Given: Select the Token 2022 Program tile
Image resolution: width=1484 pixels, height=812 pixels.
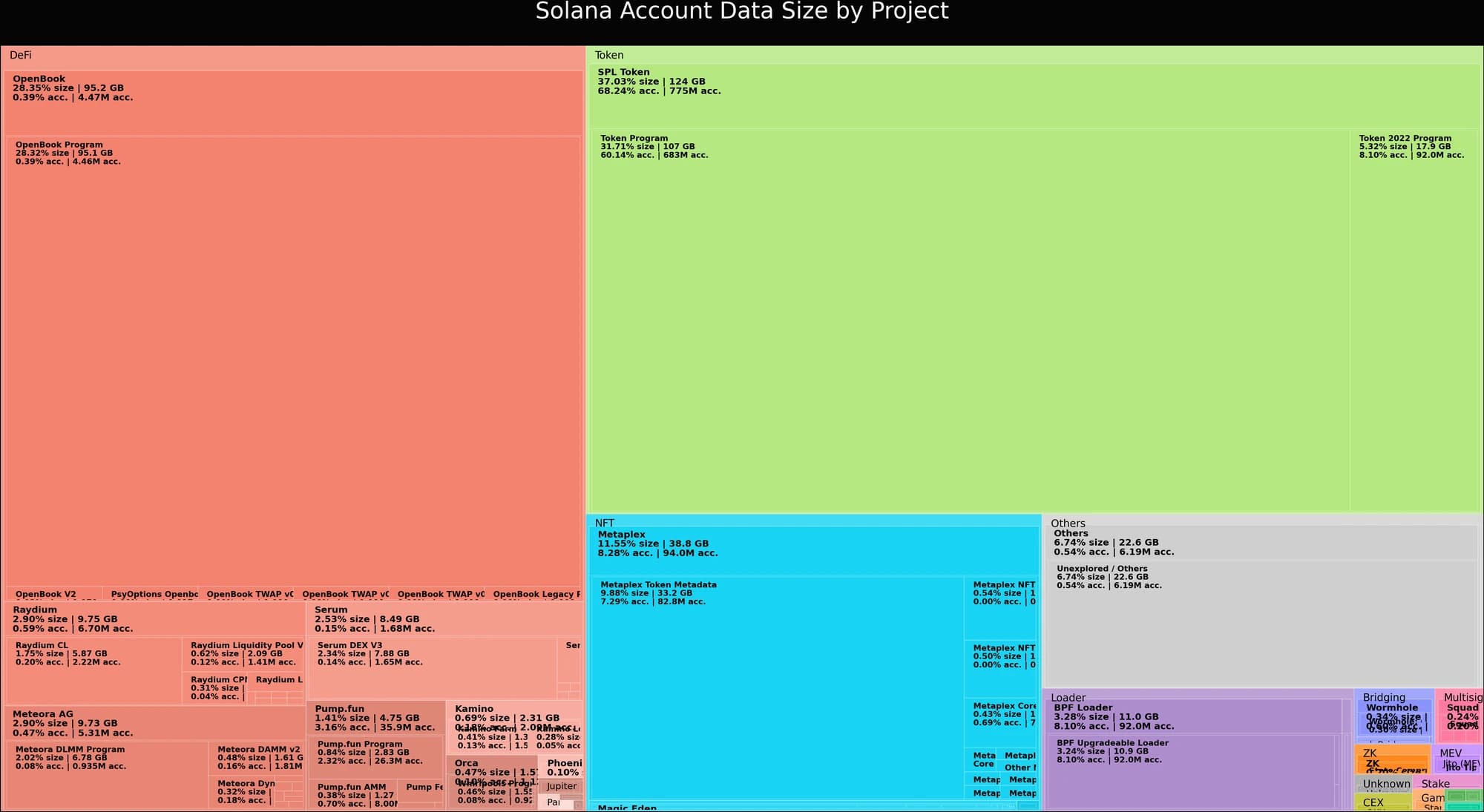Looking at the screenshot, I should 1415,320.
